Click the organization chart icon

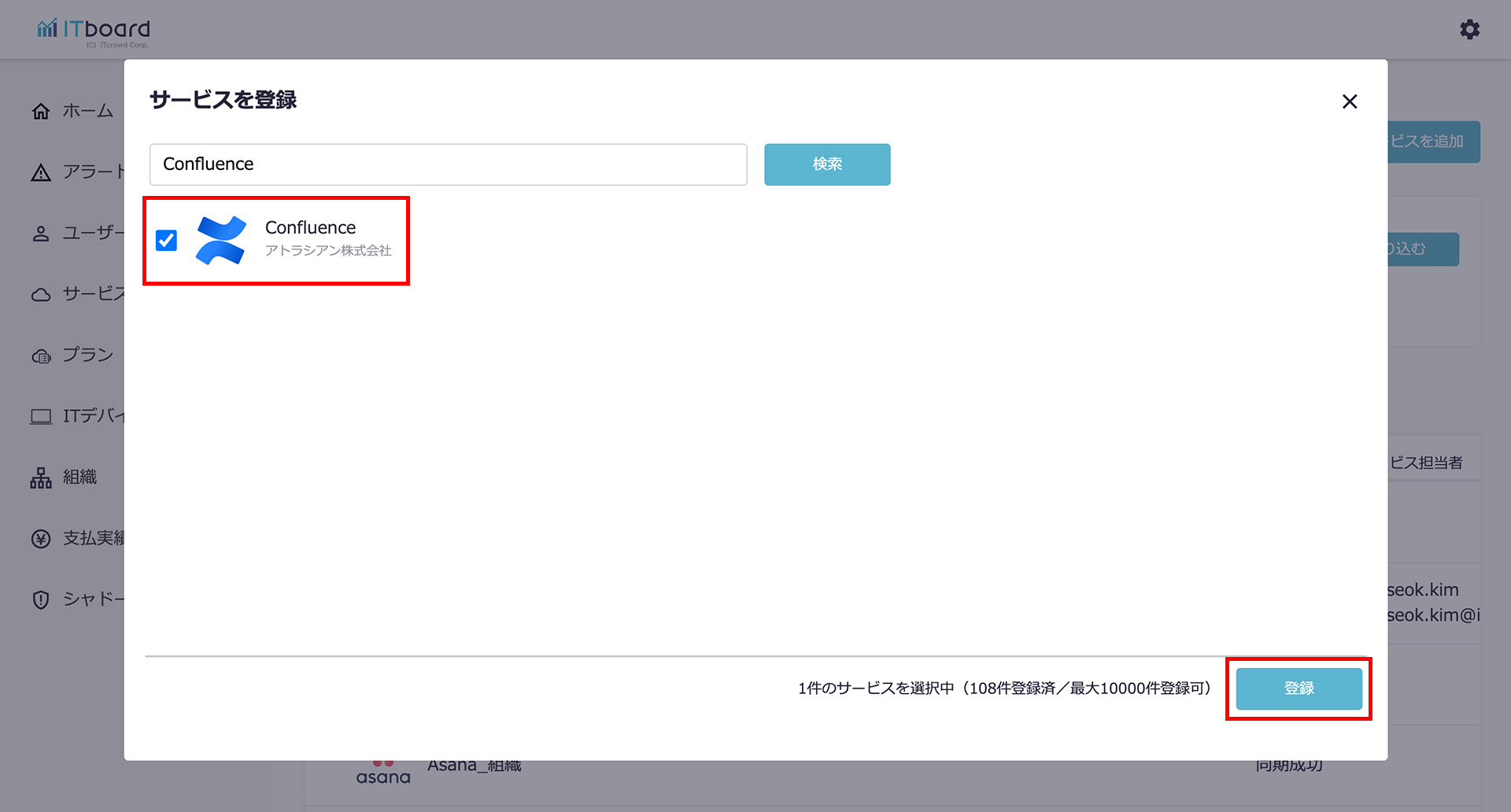click(x=41, y=478)
